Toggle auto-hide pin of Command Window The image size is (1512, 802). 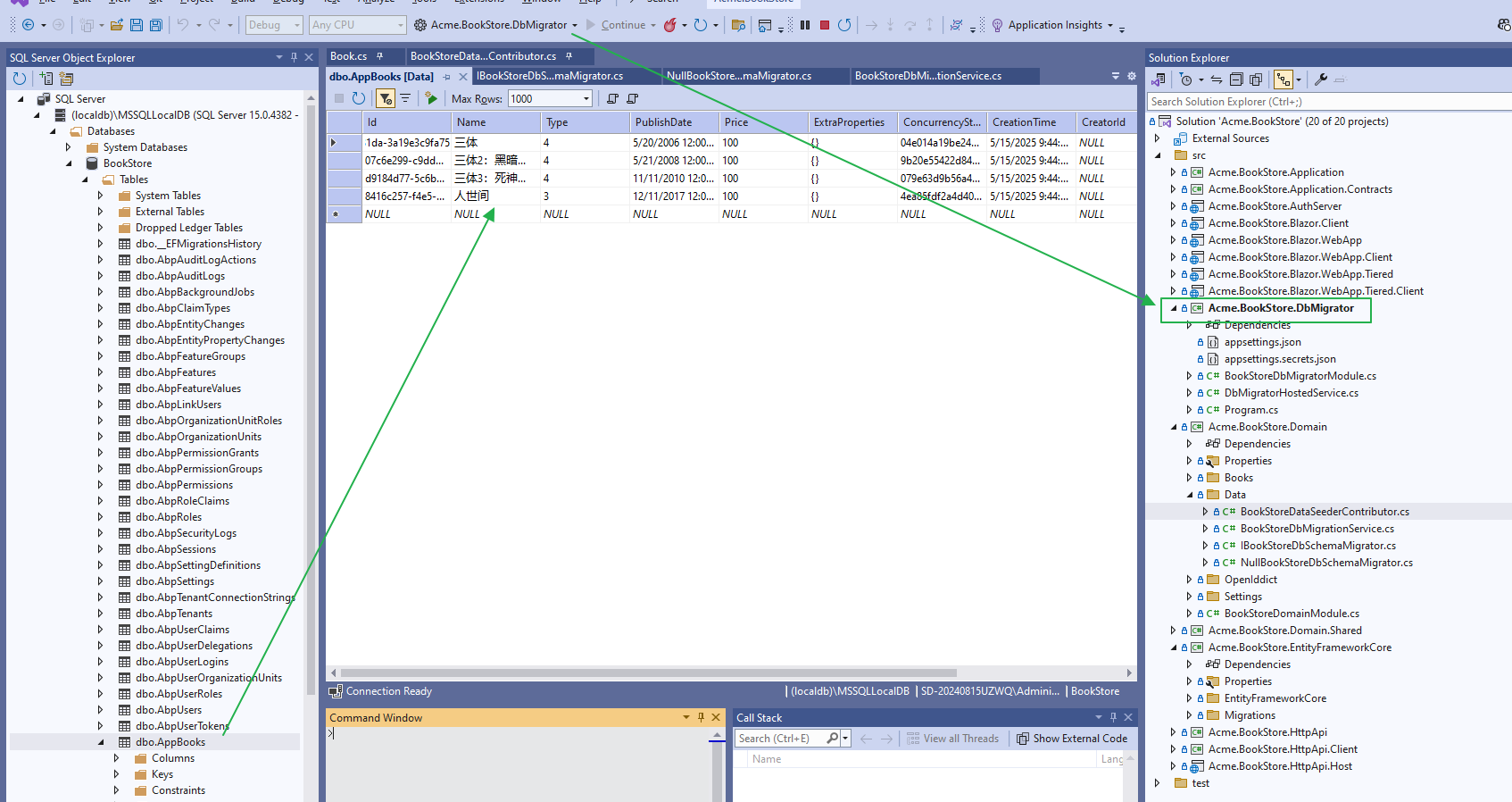[x=701, y=717]
